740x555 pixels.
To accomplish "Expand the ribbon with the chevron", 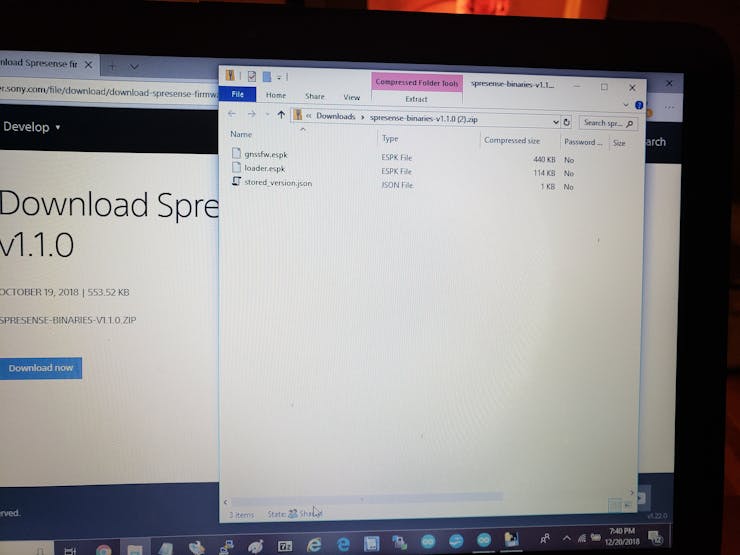I will coord(626,105).
